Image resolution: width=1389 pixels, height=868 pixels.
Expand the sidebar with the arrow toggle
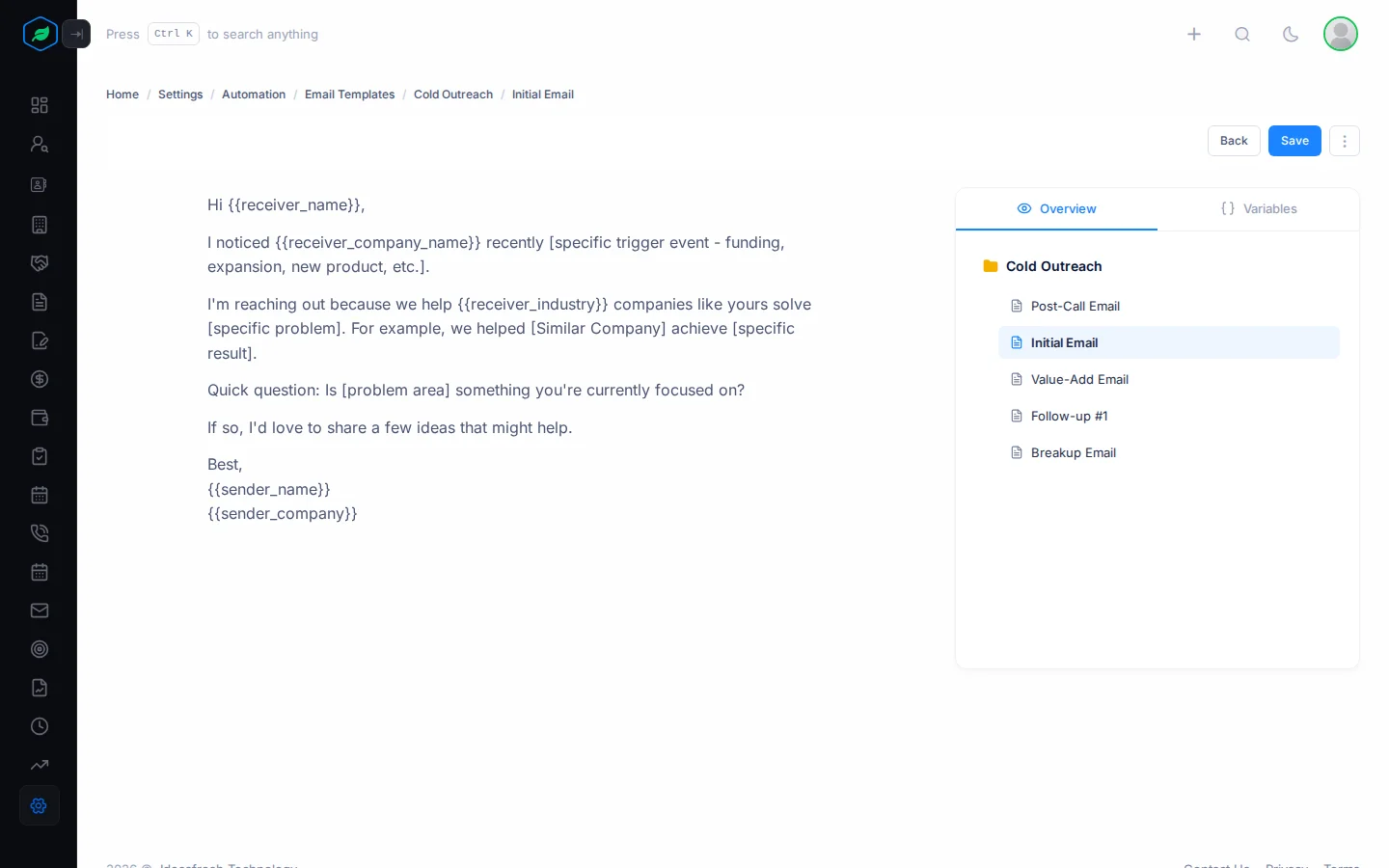click(76, 34)
